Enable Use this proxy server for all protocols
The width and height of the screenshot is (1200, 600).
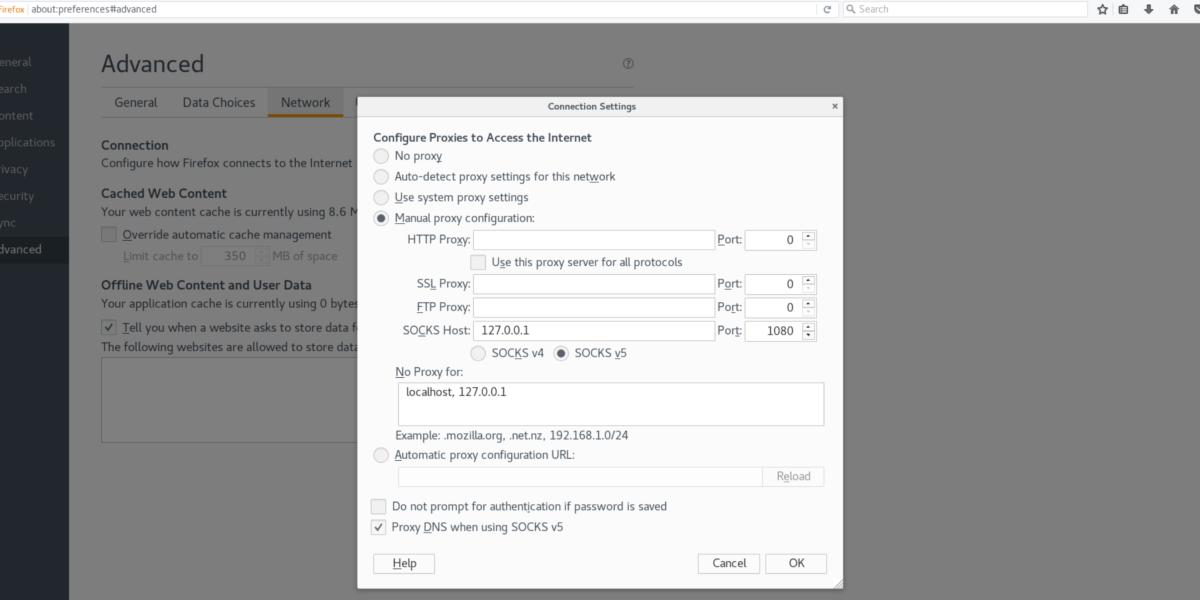[477, 262]
